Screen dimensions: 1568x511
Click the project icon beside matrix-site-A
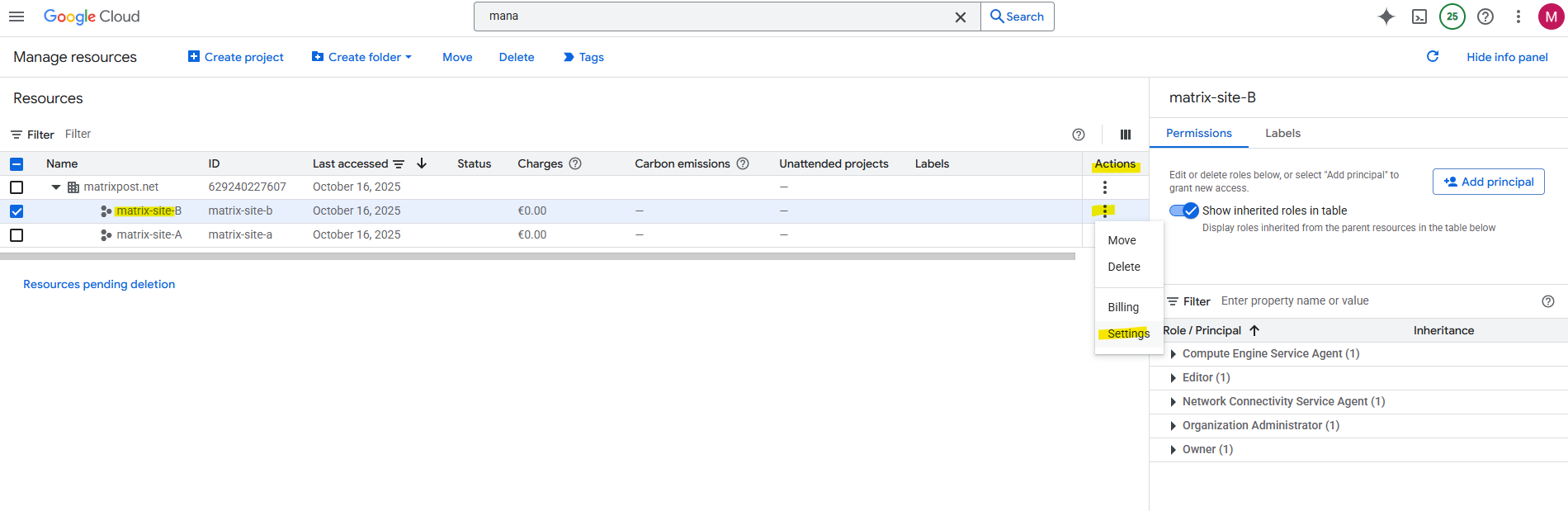(106, 235)
